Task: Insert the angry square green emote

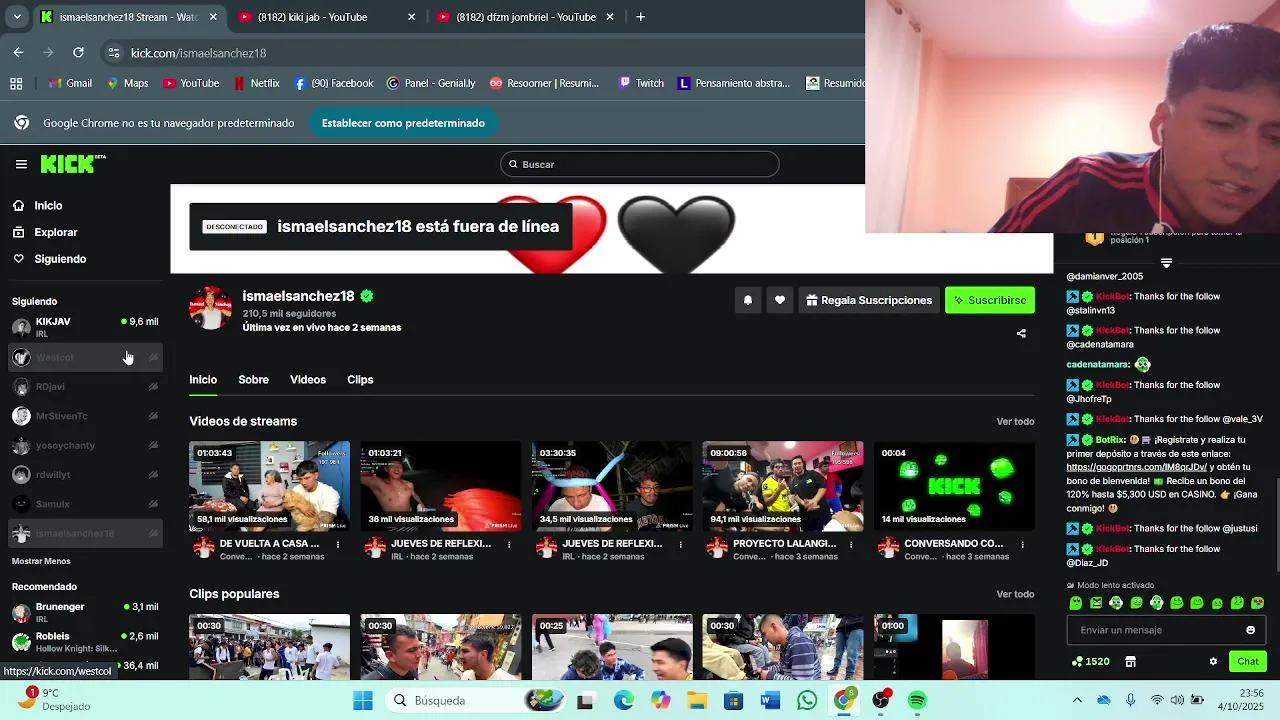Action: click(1096, 603)
